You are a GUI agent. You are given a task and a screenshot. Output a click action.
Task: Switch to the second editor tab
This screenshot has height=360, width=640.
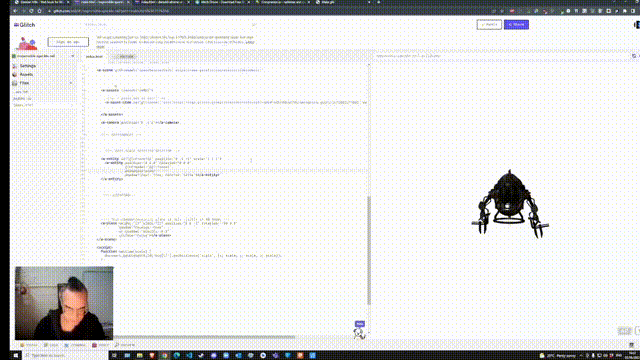tap(124, 56)
